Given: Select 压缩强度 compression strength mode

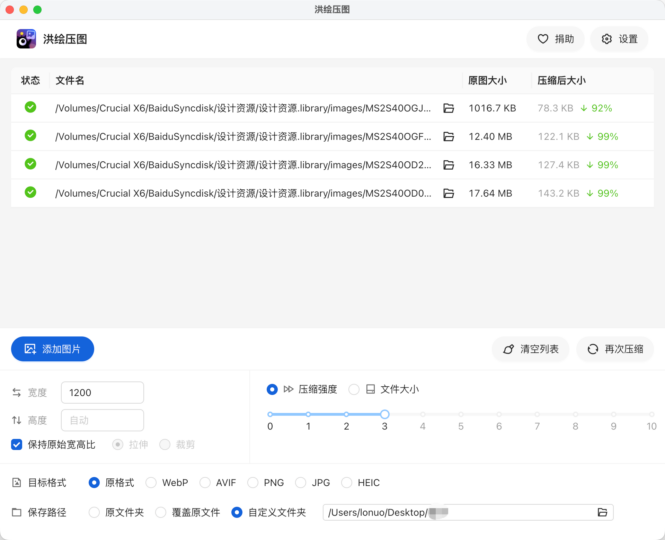Looking at the screenshot, I should point(272,389).
